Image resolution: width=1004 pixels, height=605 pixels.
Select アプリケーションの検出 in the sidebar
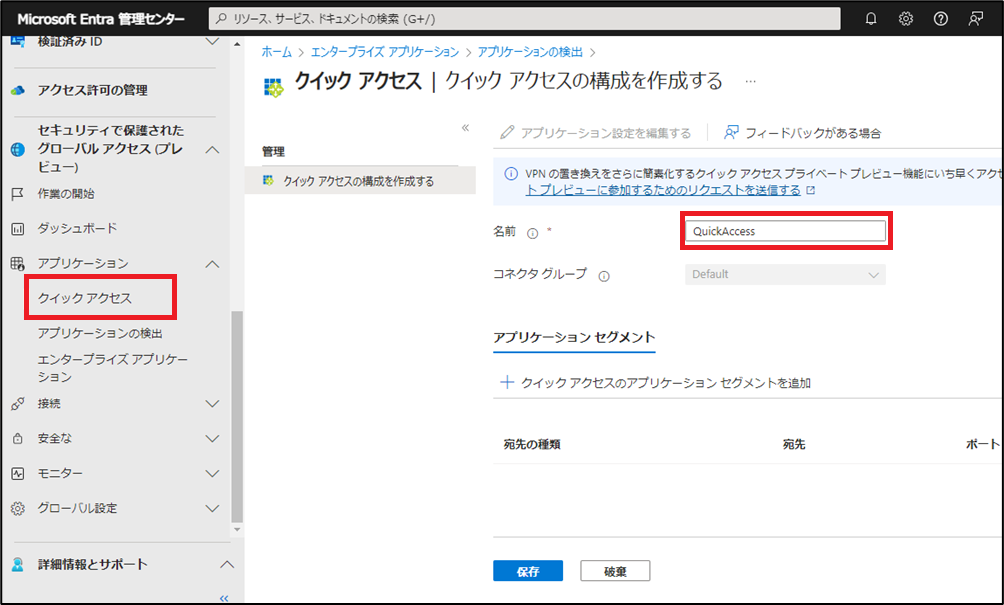click(100, 333)
